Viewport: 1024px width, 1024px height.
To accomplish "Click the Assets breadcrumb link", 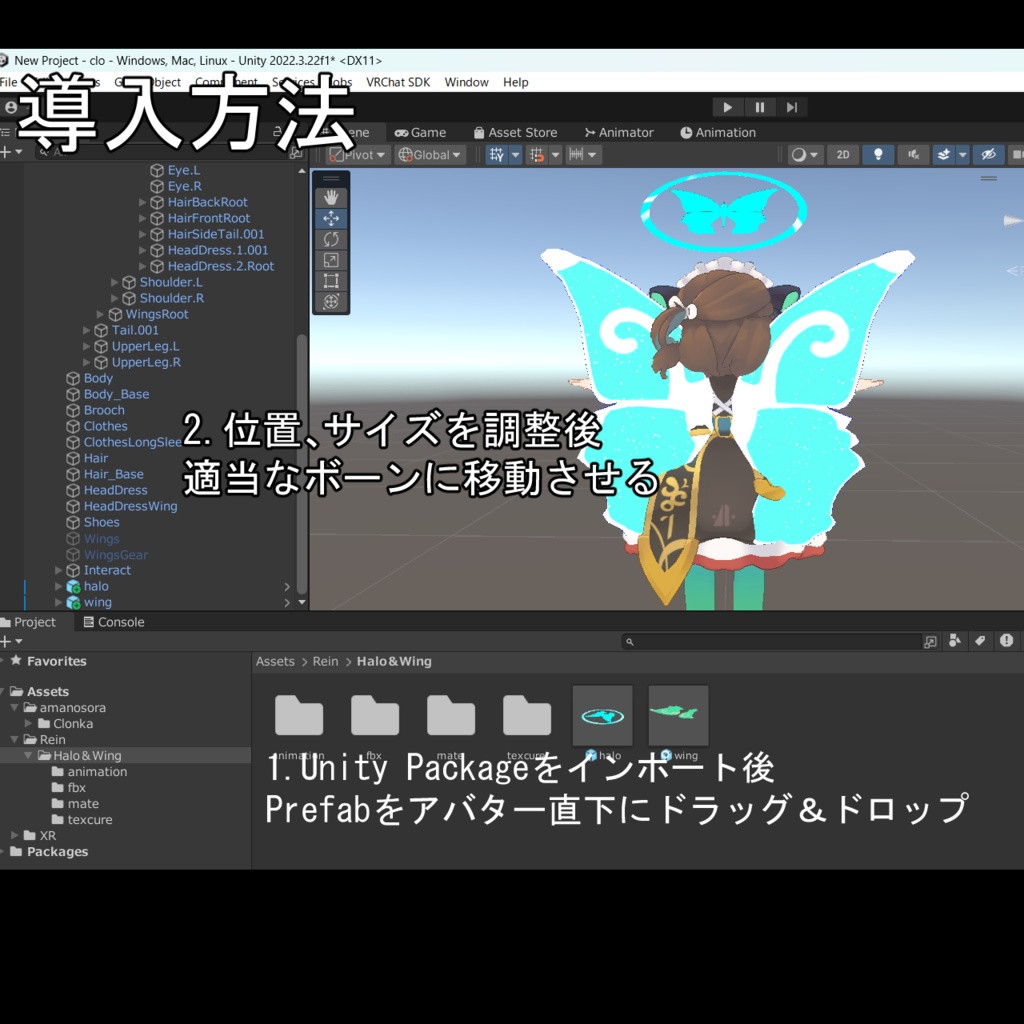I will pyautogui.click(x=275, y=662).
